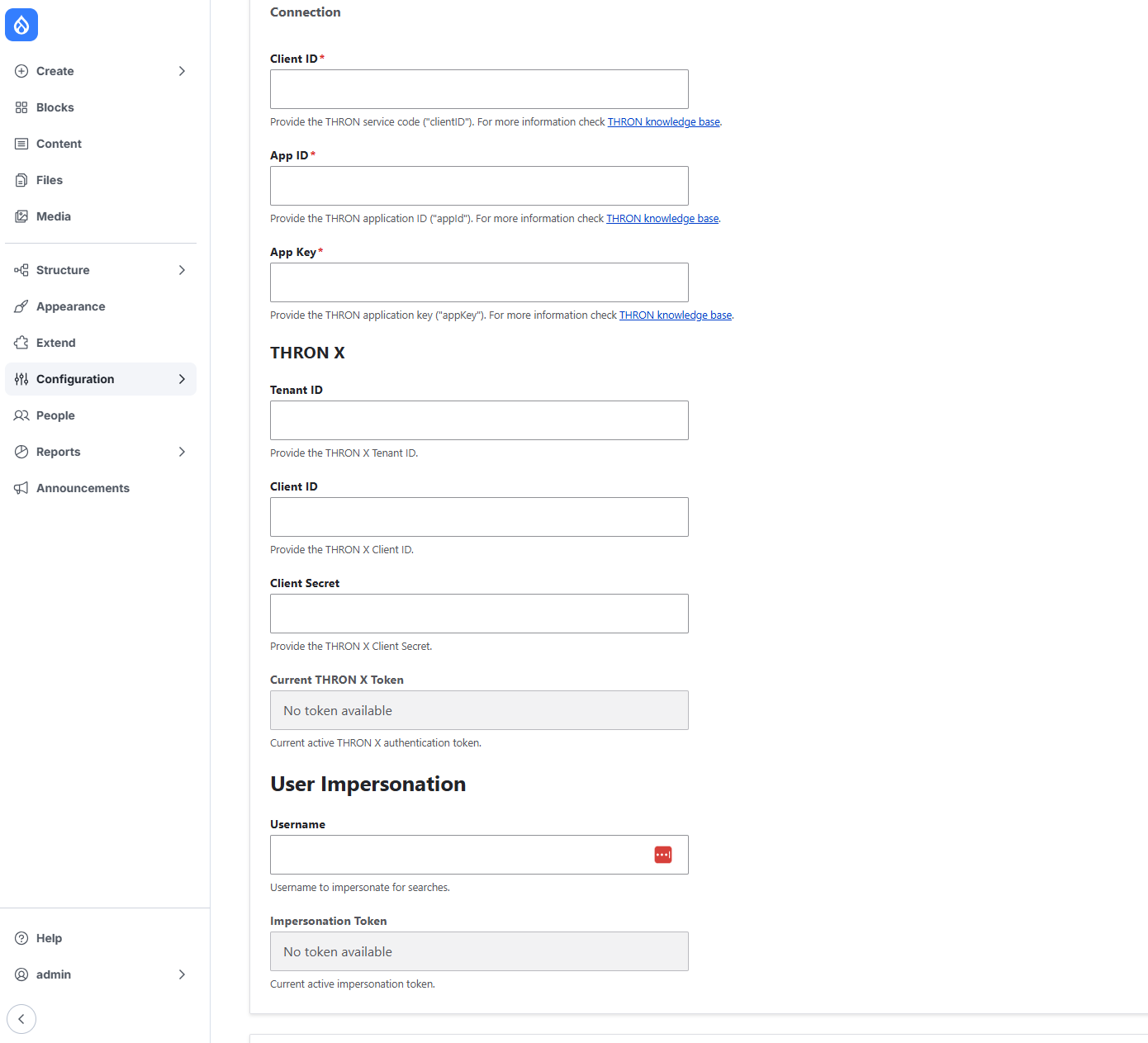Go to the Extend menu item
Image resolution: width=1148 pixels, height=1043 pixels.
[x=101, y=343]
